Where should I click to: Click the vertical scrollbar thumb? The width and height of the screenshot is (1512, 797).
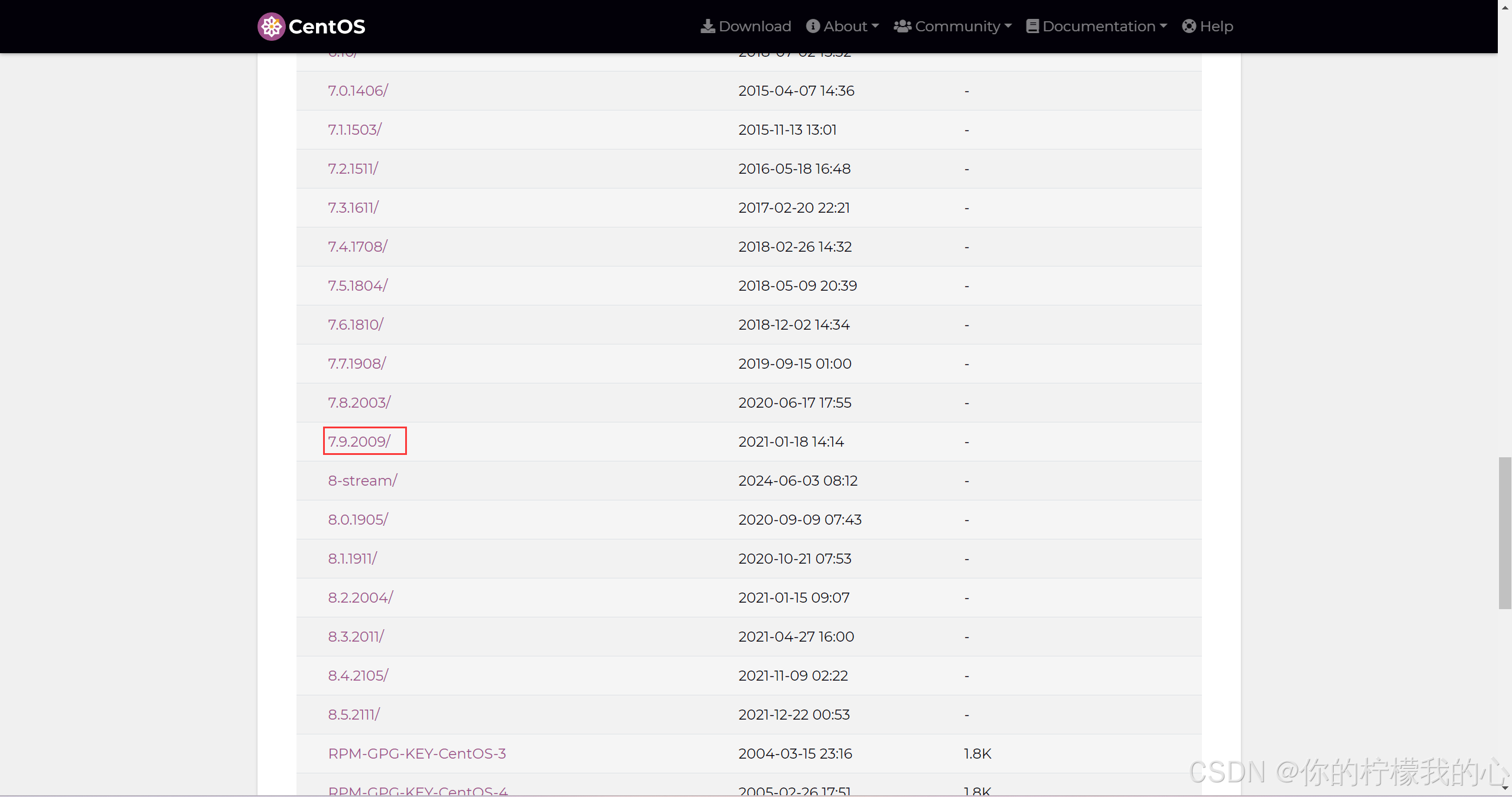pos(1504,532)
